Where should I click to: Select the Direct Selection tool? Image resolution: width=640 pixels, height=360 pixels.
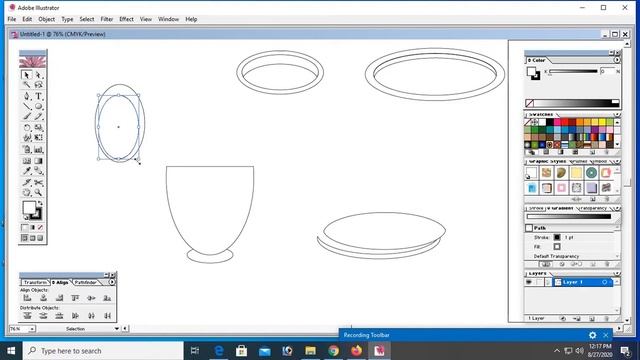38,75
